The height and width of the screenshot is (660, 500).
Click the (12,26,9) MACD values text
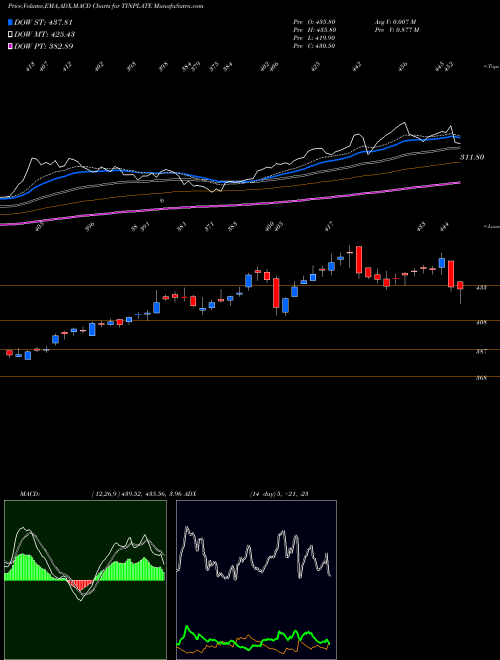coord(136,494)
